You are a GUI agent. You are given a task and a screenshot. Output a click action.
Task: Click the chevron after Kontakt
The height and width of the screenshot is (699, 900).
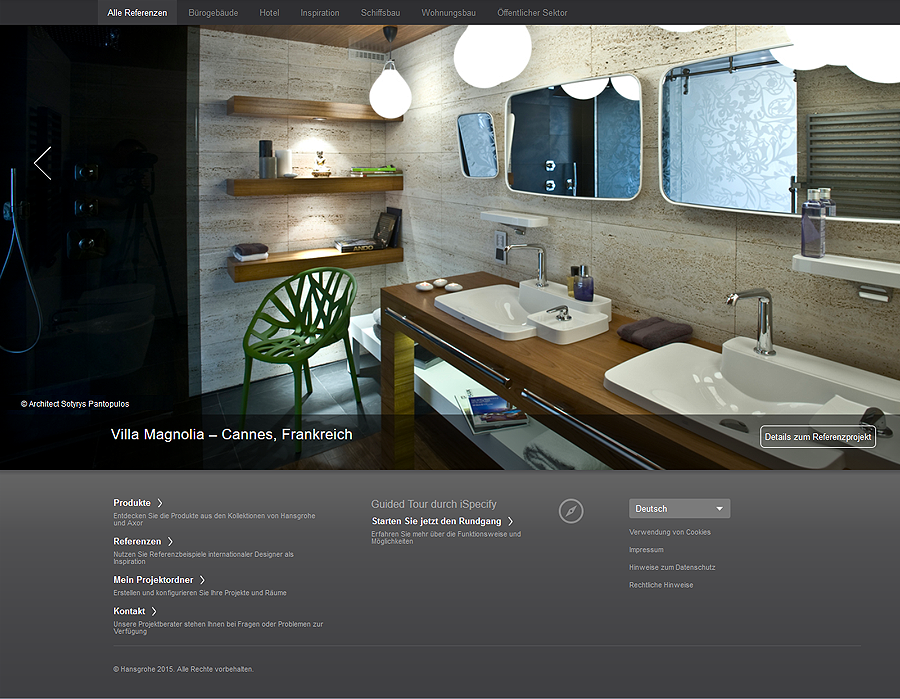[154, 611]
